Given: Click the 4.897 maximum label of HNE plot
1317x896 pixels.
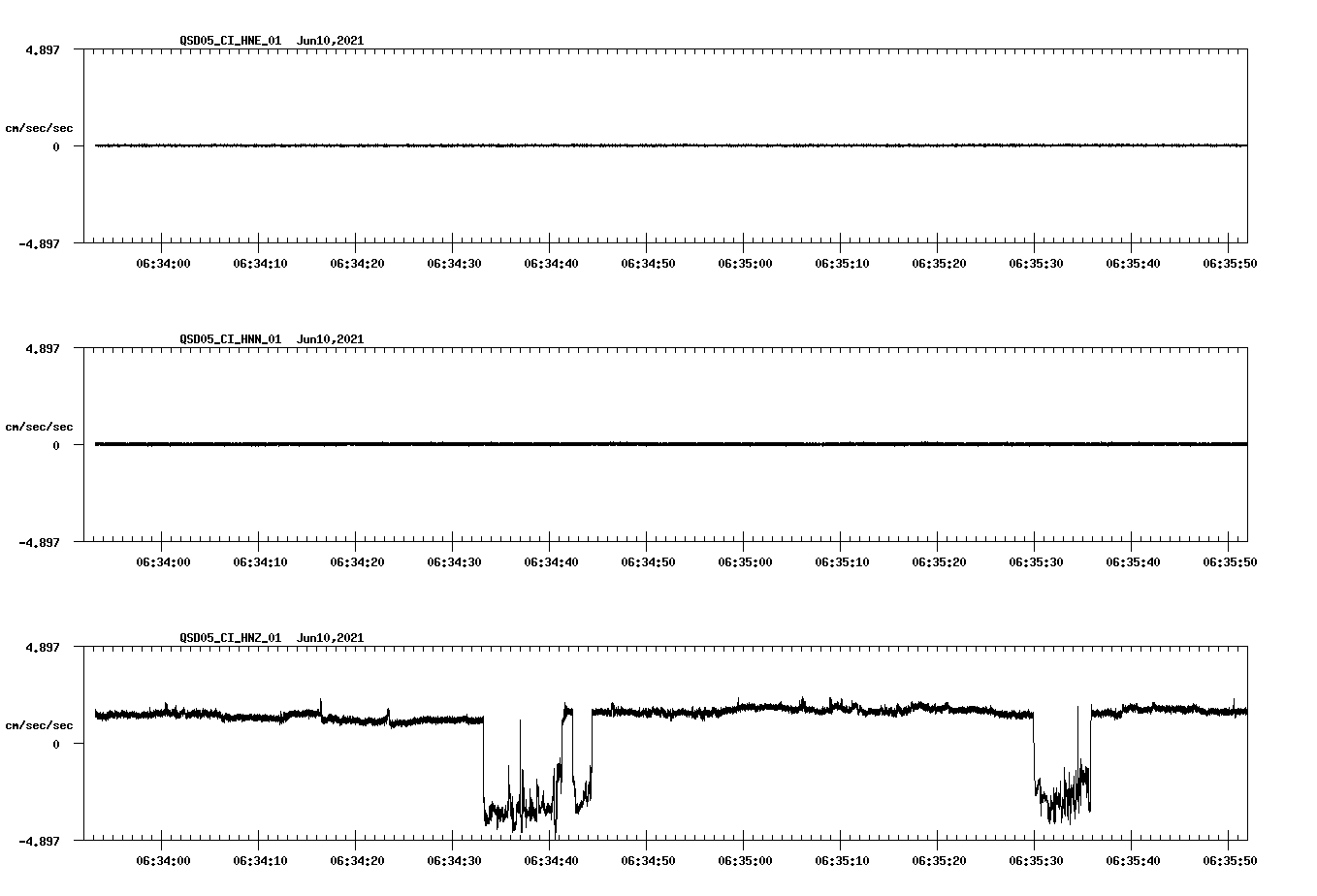Looking at the screenshot, I should (x=42, y=49).
